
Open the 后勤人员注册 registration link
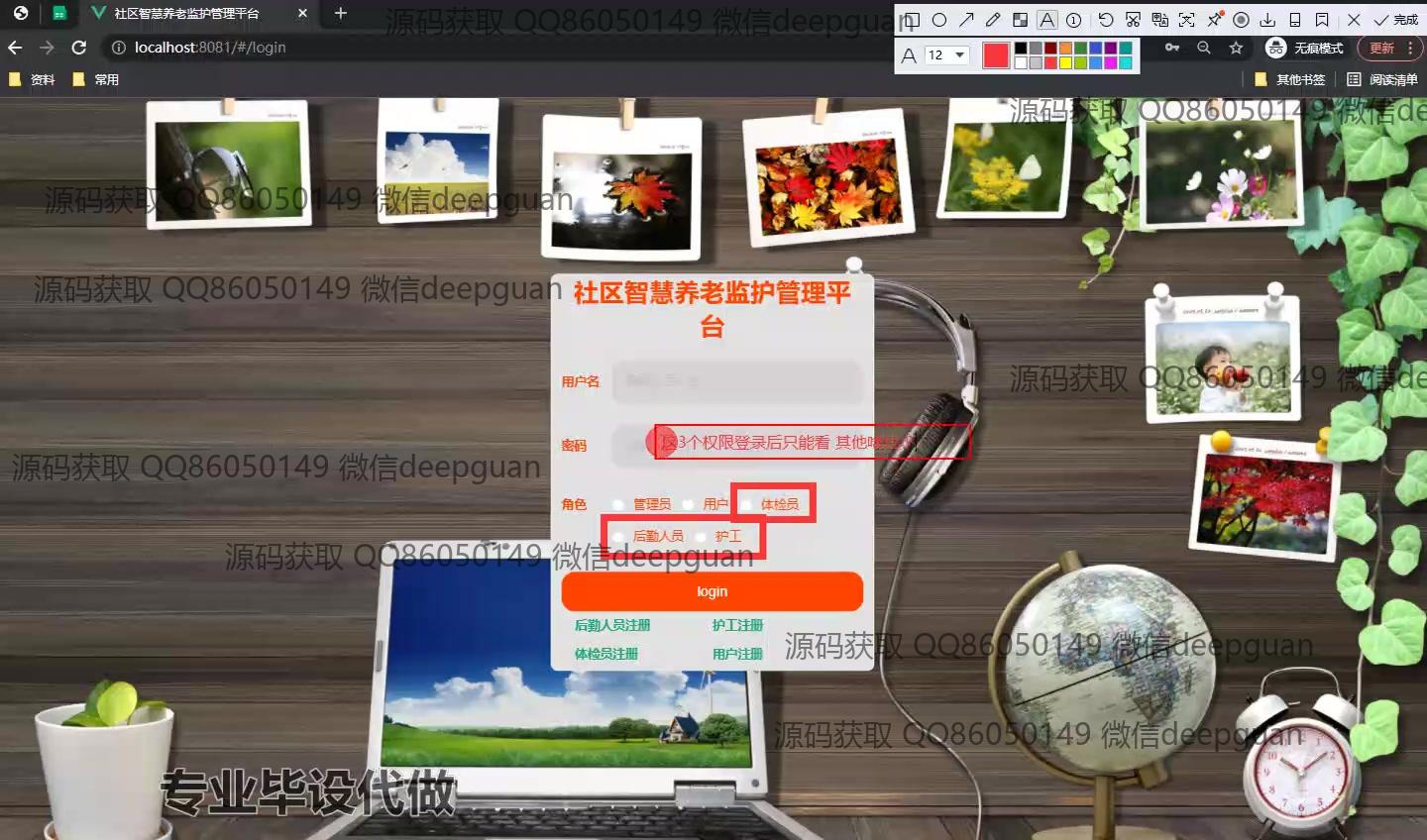(612, 625)
